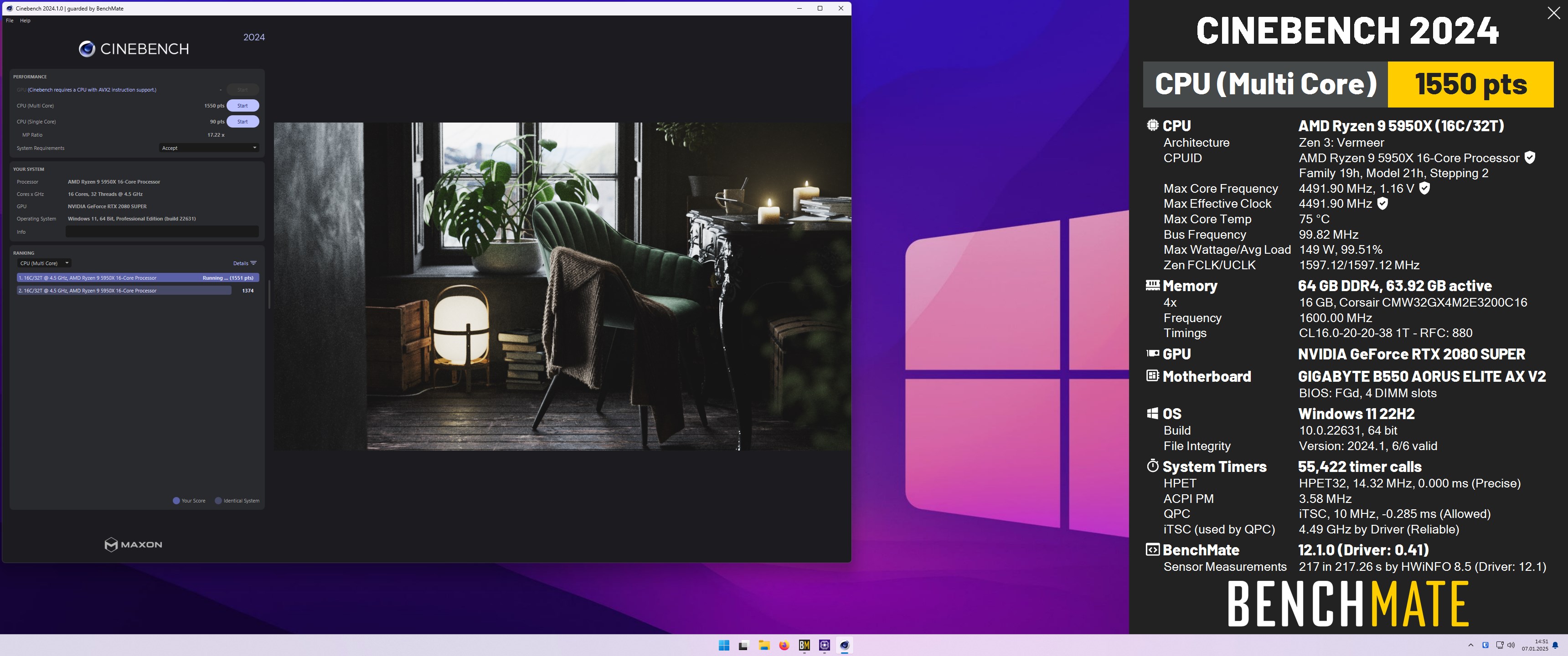Click the Maxon logo at bottom
This screenshot has width=1568, height=656.
[133, 545]
